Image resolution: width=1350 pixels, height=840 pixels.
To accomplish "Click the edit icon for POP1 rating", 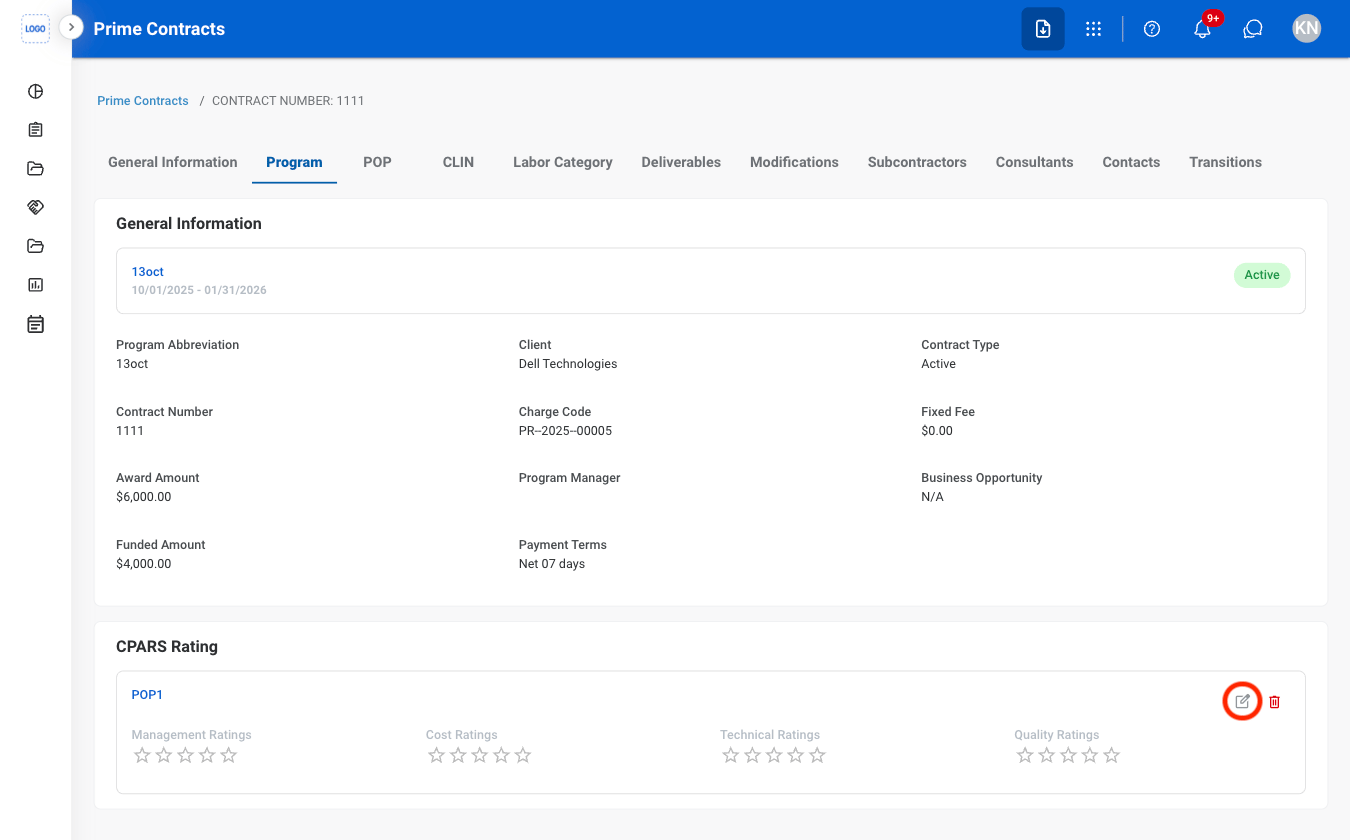I will click(1242, 701).
